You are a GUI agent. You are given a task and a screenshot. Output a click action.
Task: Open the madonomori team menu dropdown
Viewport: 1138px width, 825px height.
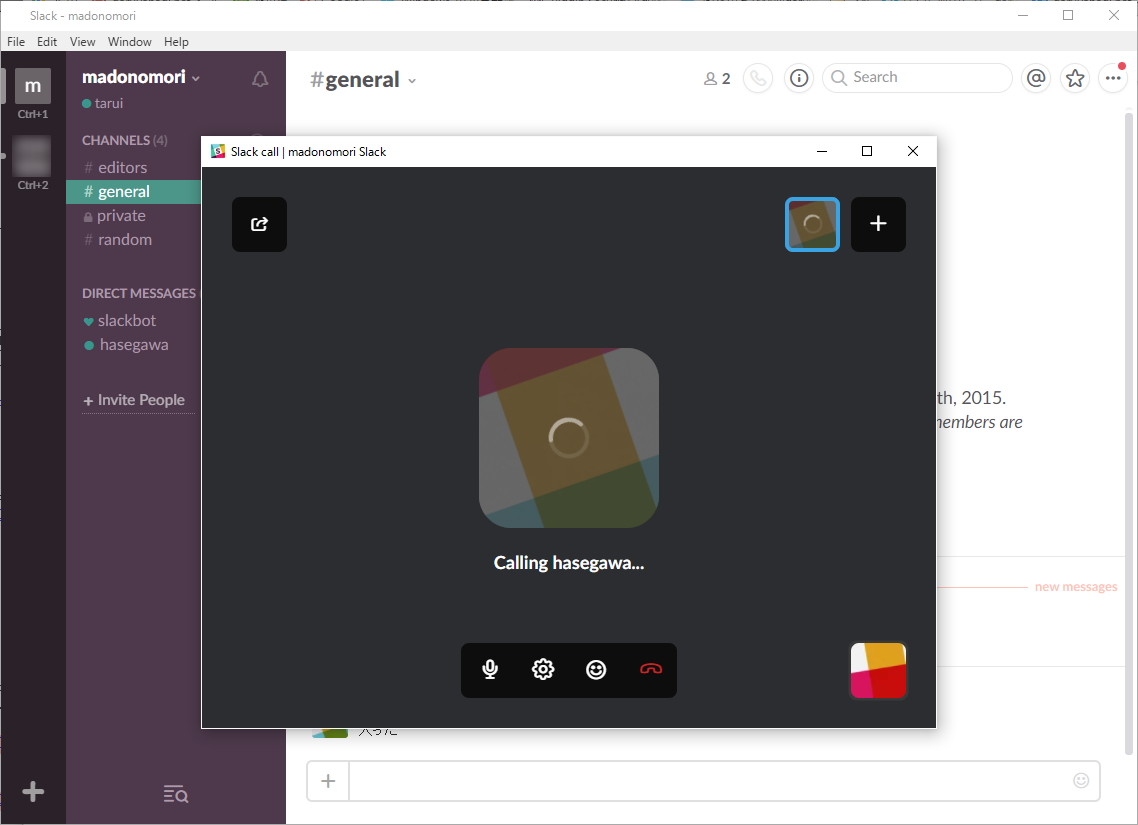pyautogui.click(x=141, y=77)
